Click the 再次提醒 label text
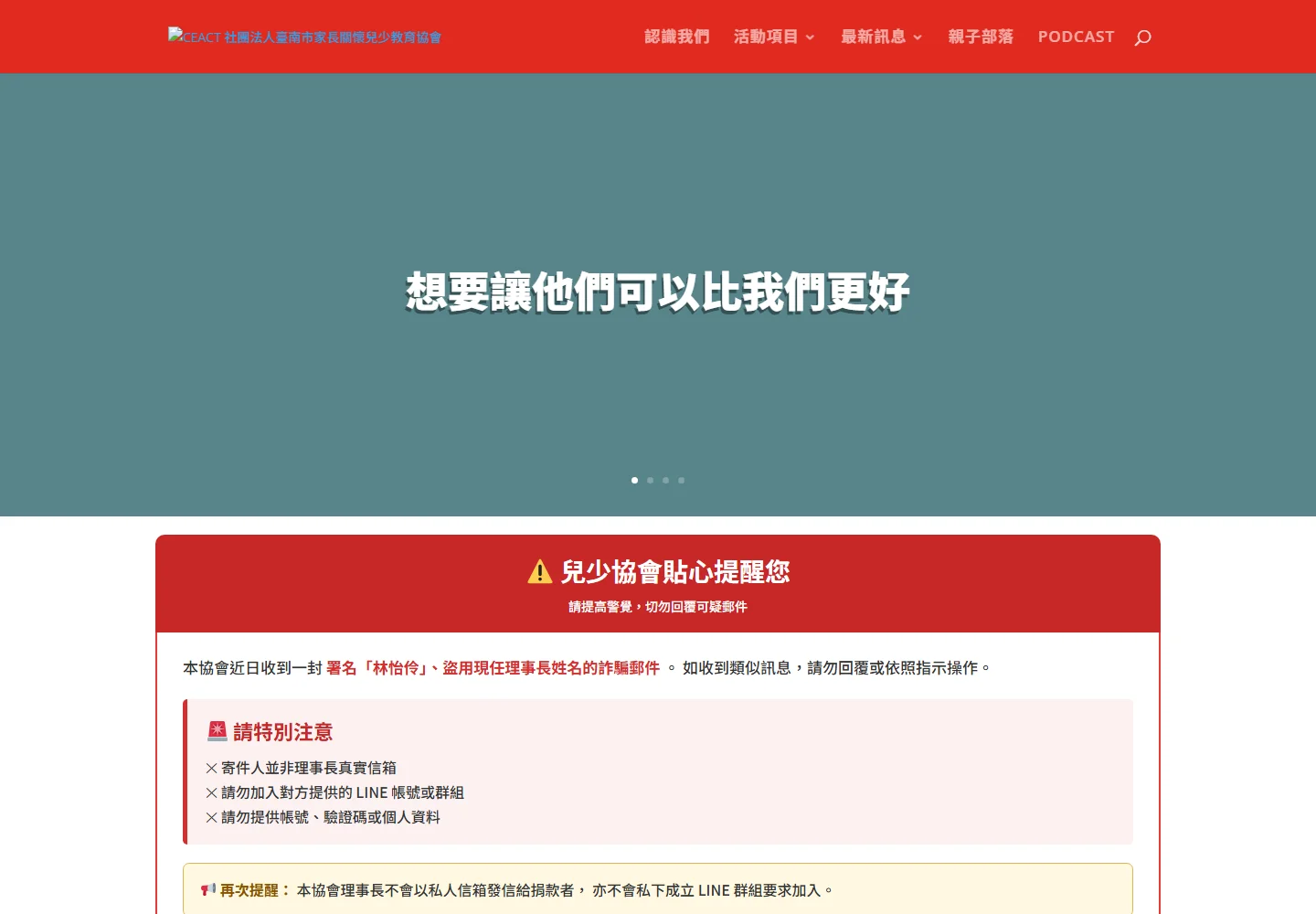 (255, 890)
